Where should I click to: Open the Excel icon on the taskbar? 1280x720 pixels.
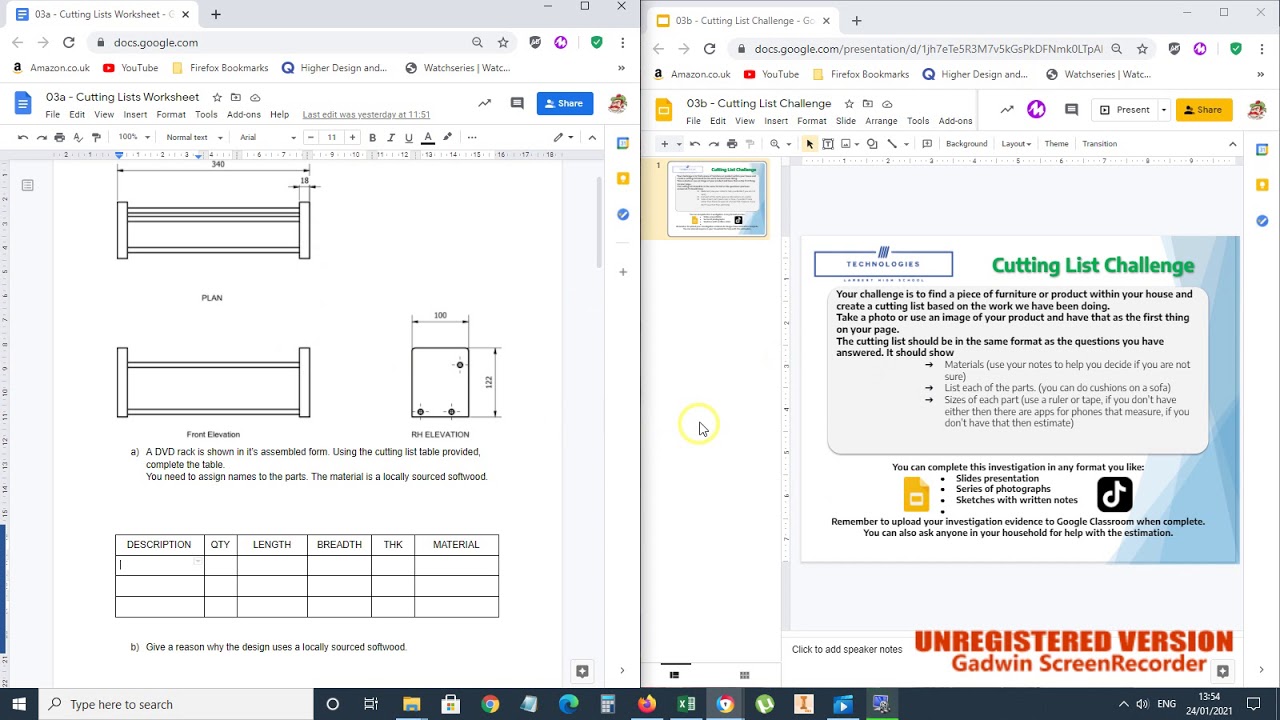686,704
